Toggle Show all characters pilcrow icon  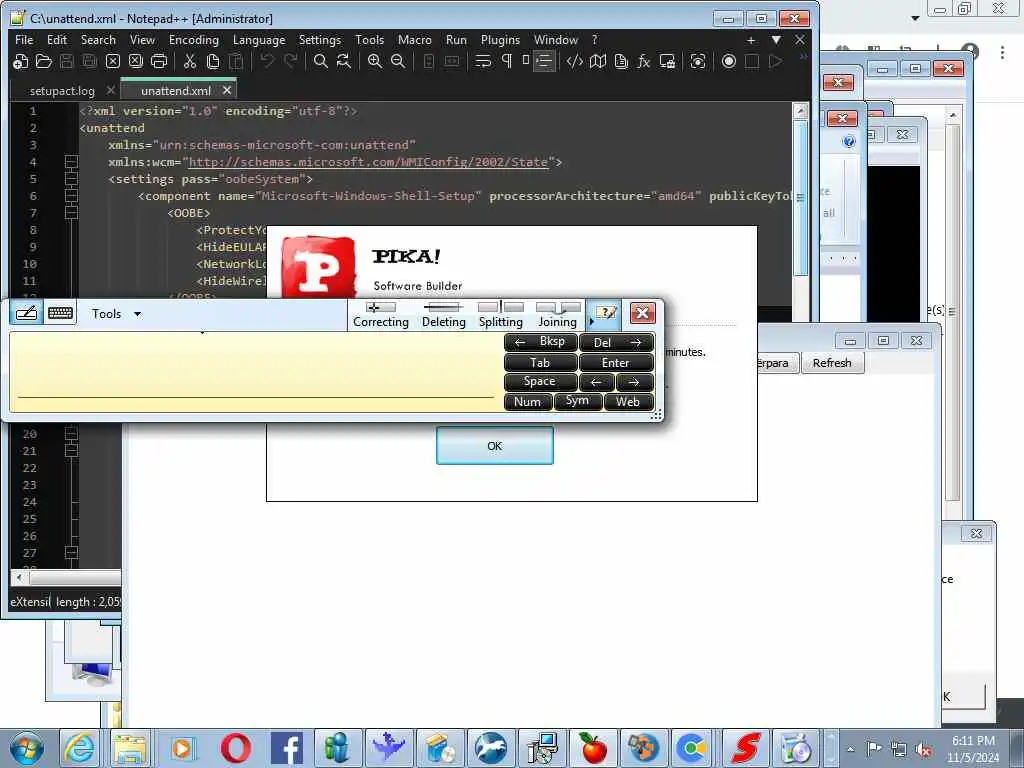click(x=506, y=61)
